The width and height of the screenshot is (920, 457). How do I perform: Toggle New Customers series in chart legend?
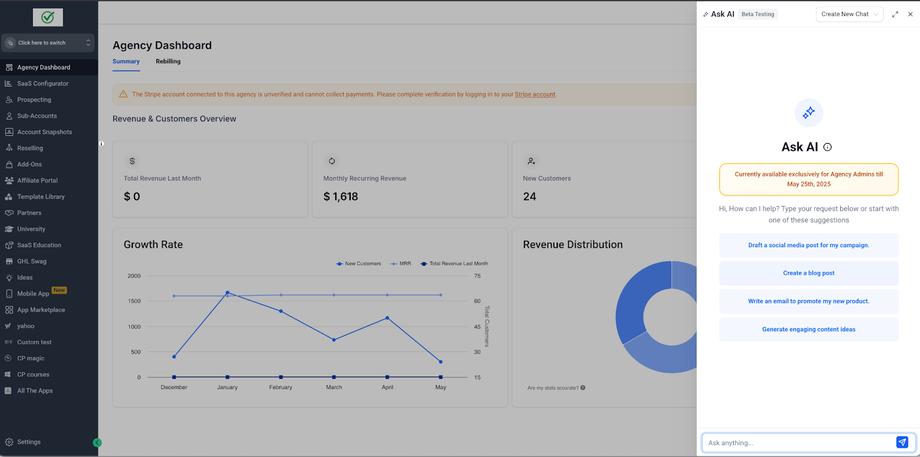click(x=358, y=263)
